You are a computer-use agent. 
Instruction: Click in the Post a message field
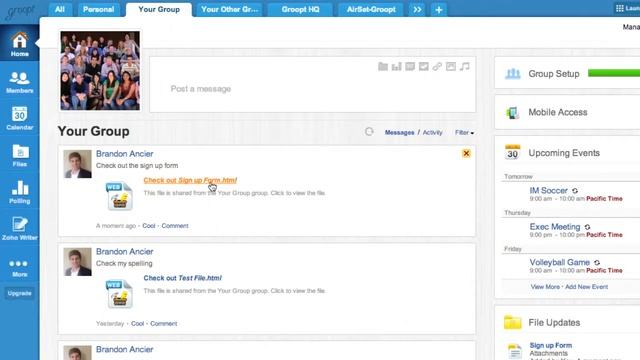[x=312, y=84]
